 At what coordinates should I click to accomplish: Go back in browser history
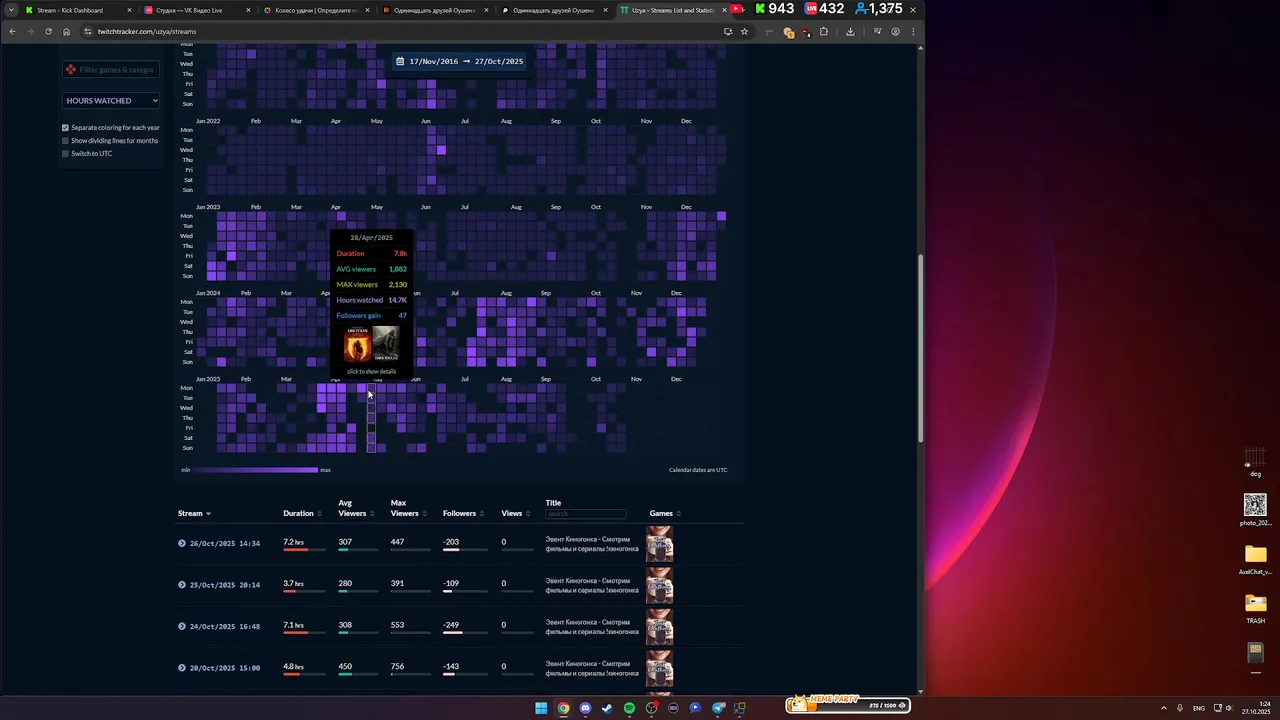[12, 31]
